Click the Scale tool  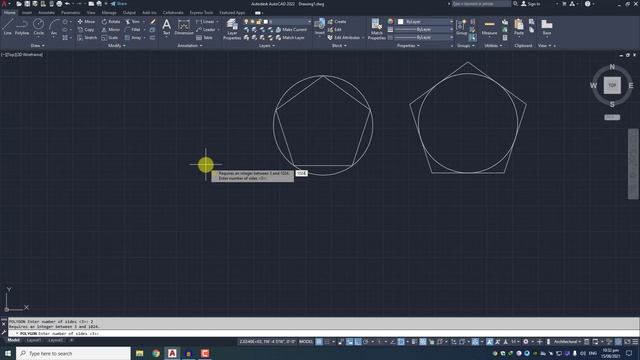coord(110,38)
